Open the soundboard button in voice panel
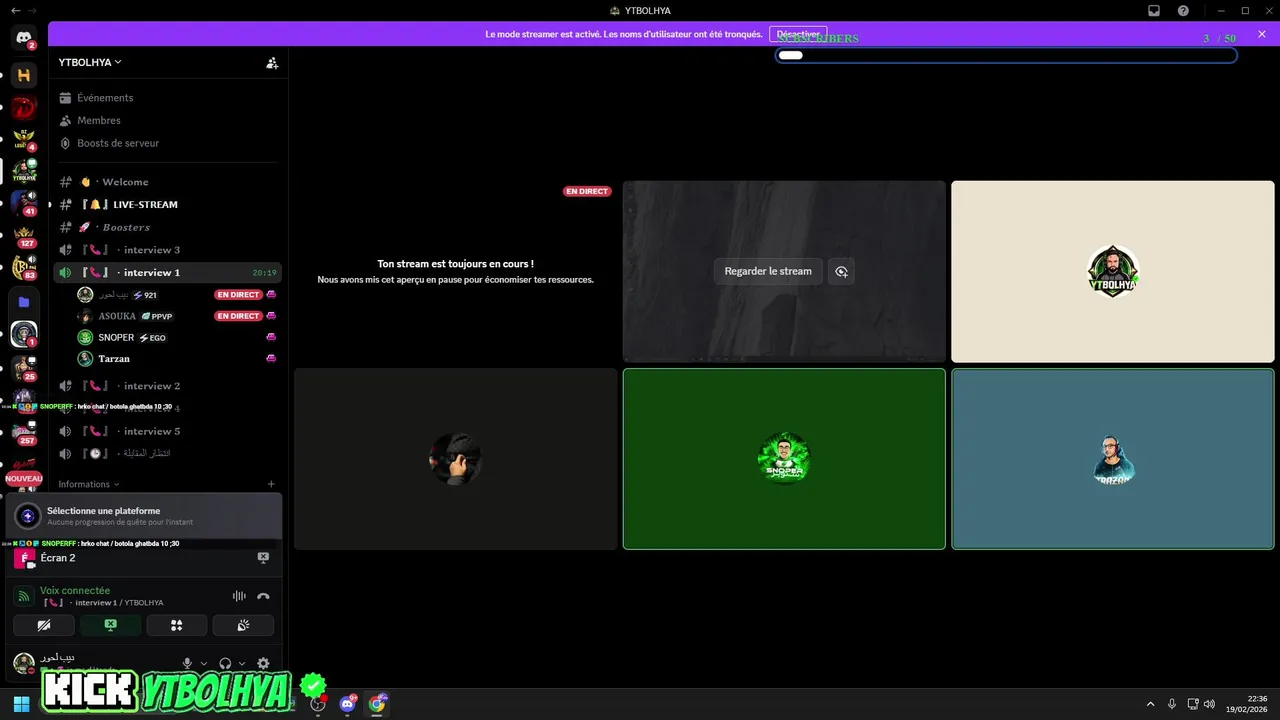Image resolution: width=1280 pixels, height=720 pixels. point(243,625)
